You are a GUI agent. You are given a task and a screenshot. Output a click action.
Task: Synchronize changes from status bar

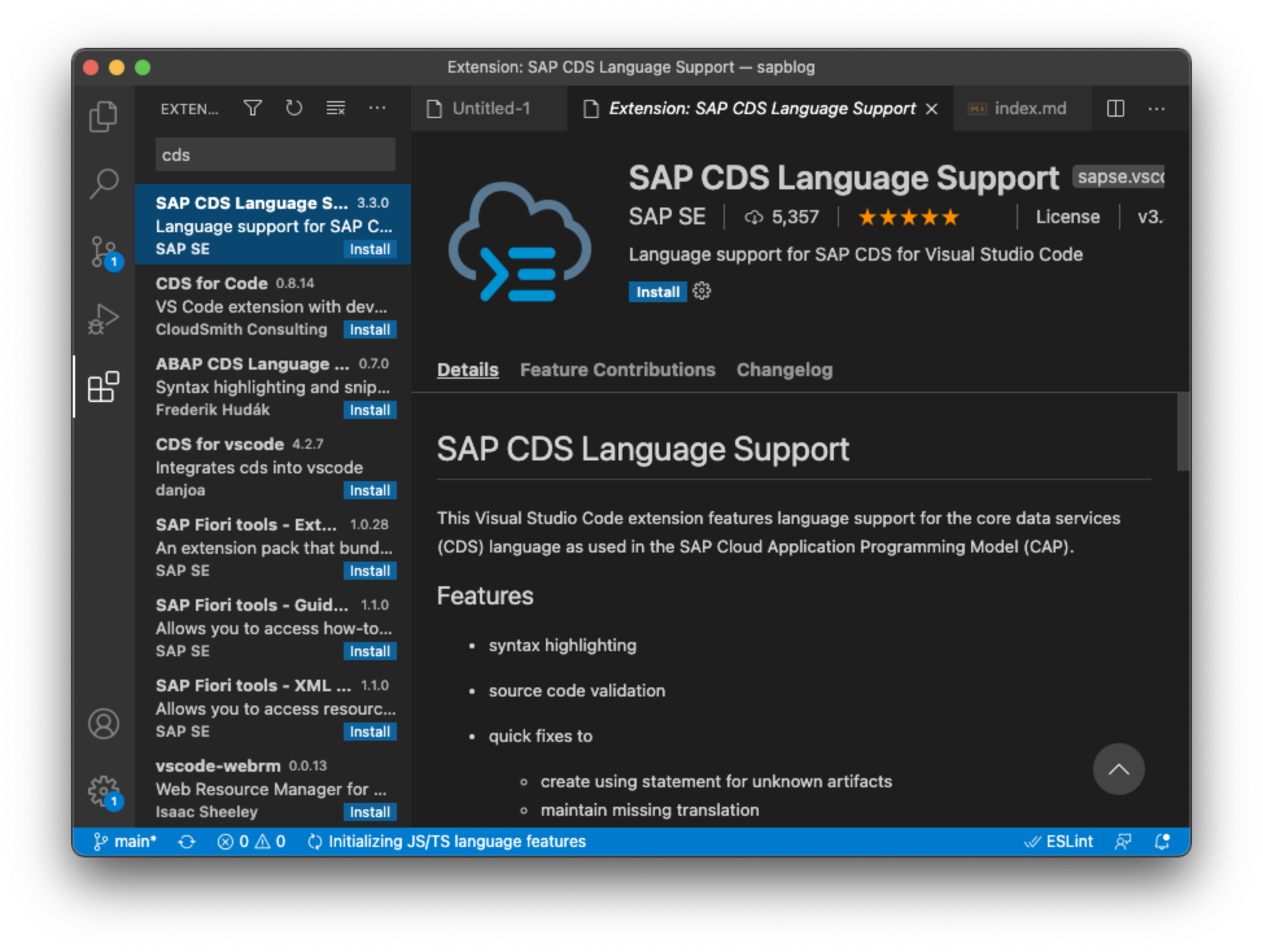click(187, 841)
